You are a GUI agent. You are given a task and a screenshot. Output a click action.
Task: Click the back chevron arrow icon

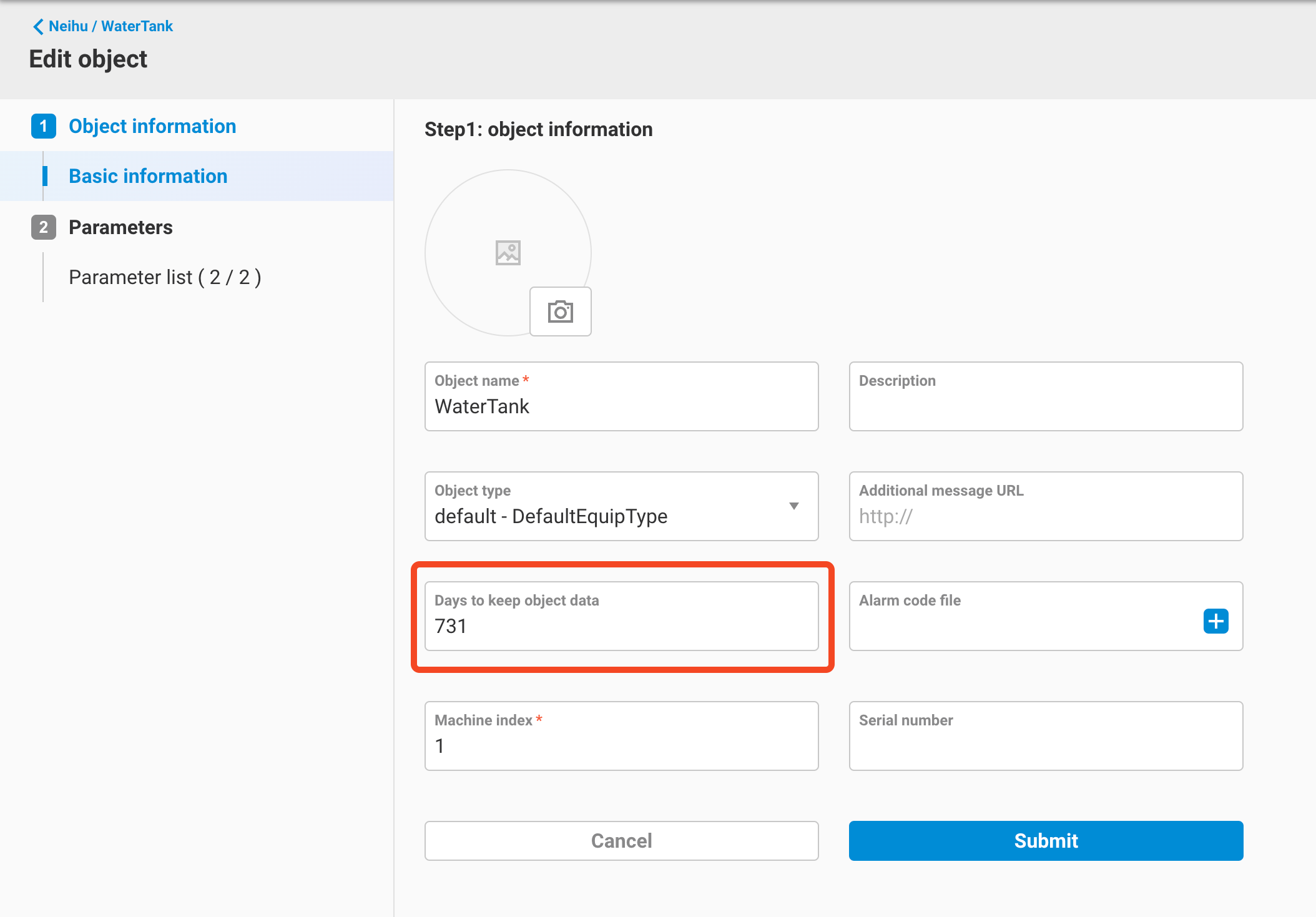[38, 26]
